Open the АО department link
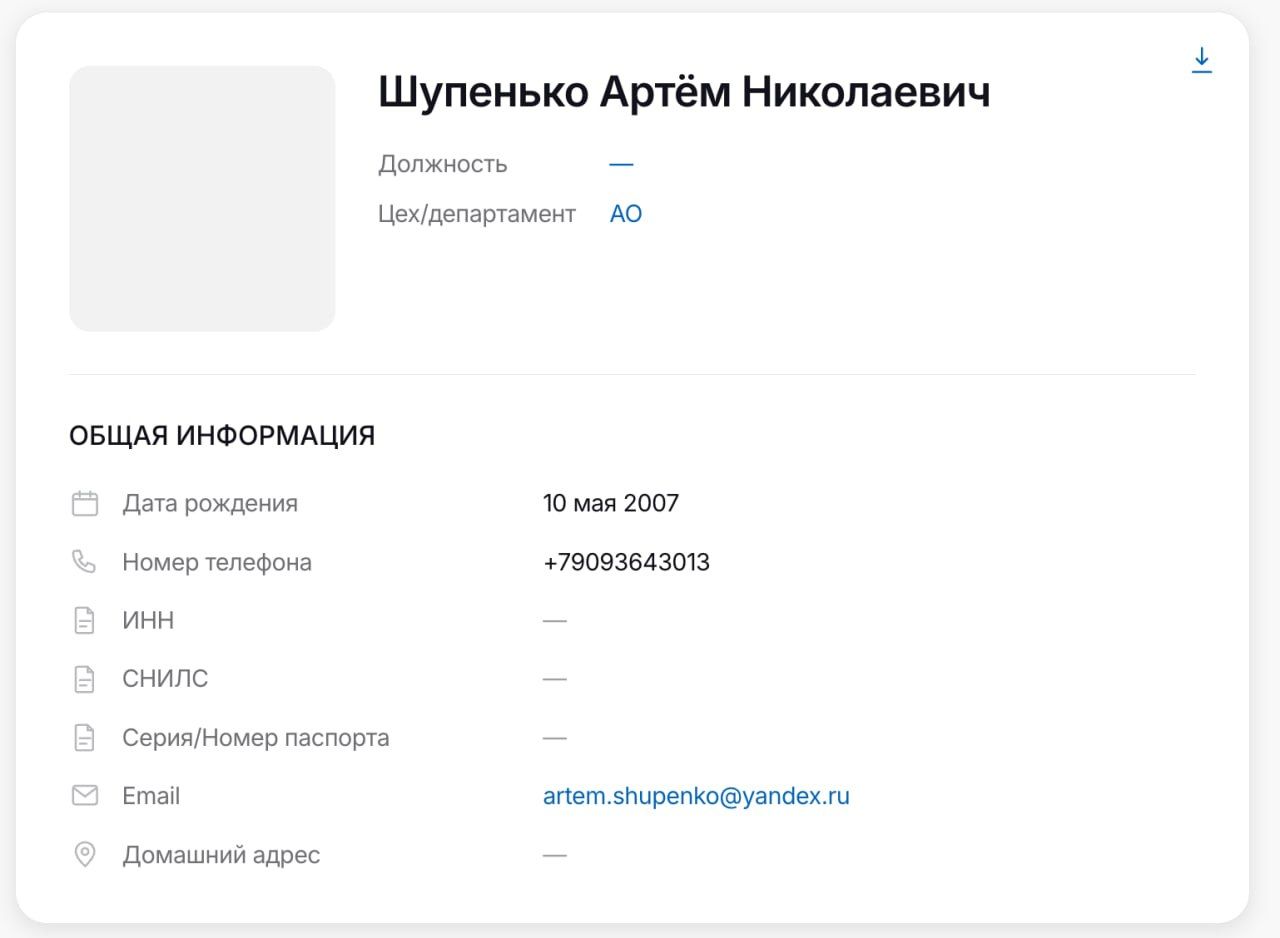This screenshot has width=1280, height=938. coord(626,214)
